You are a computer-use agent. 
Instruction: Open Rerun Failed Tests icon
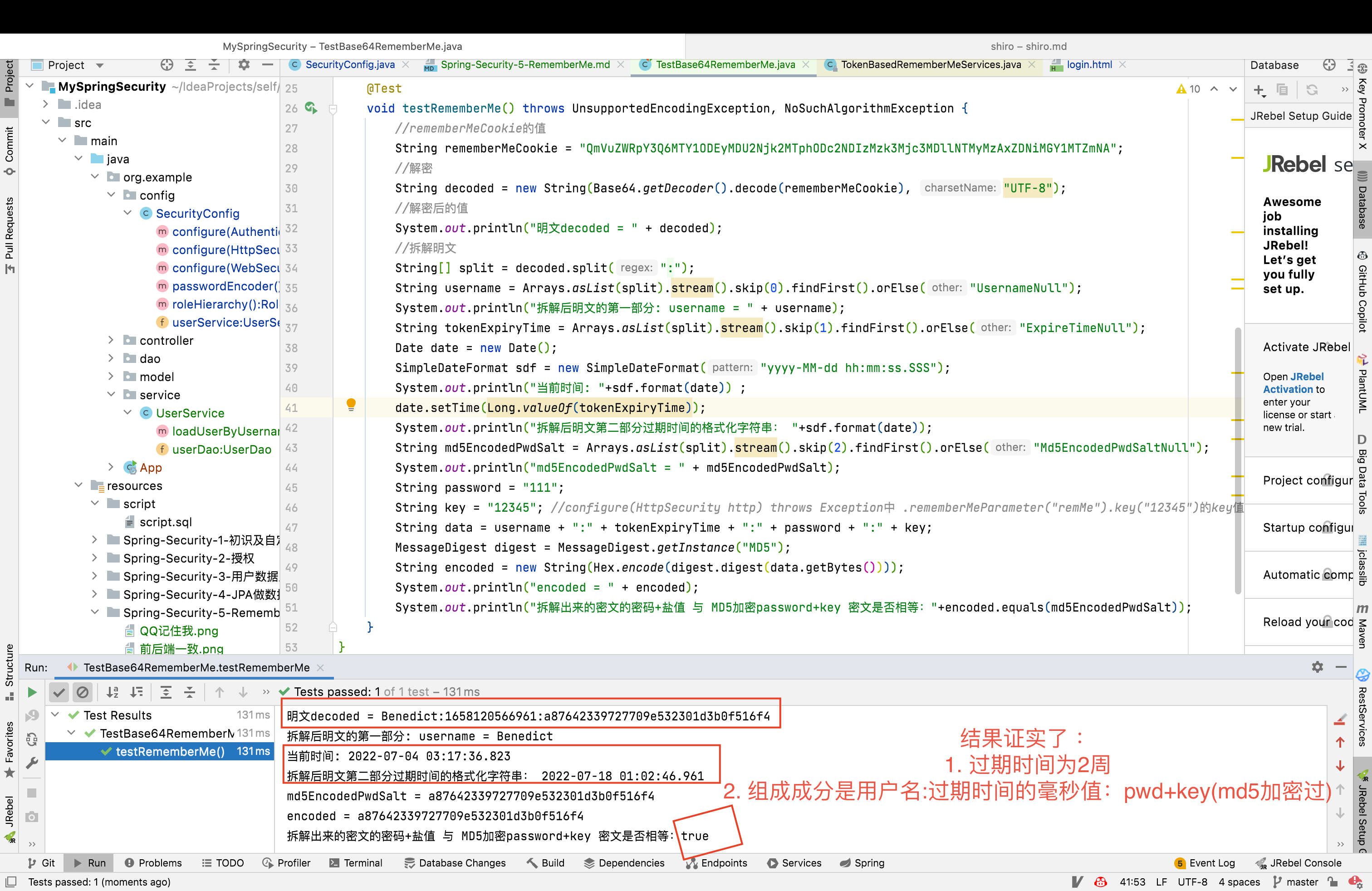pyautogui.click(x=32, y=715)
